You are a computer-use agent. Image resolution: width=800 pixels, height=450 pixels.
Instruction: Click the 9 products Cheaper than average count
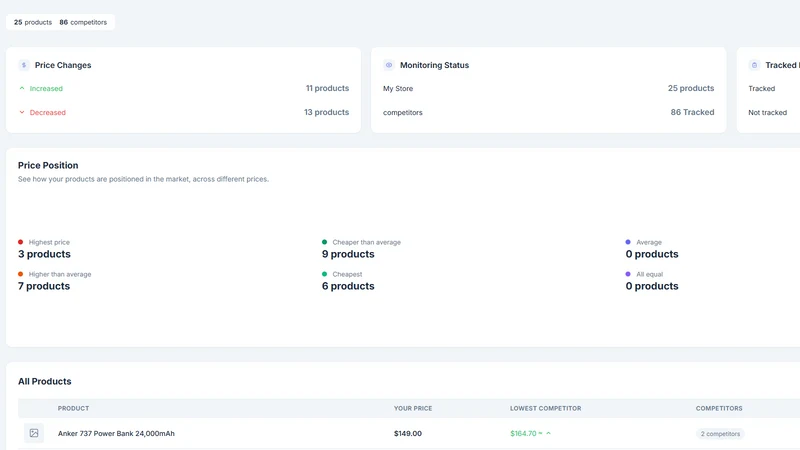click(348, 254)
